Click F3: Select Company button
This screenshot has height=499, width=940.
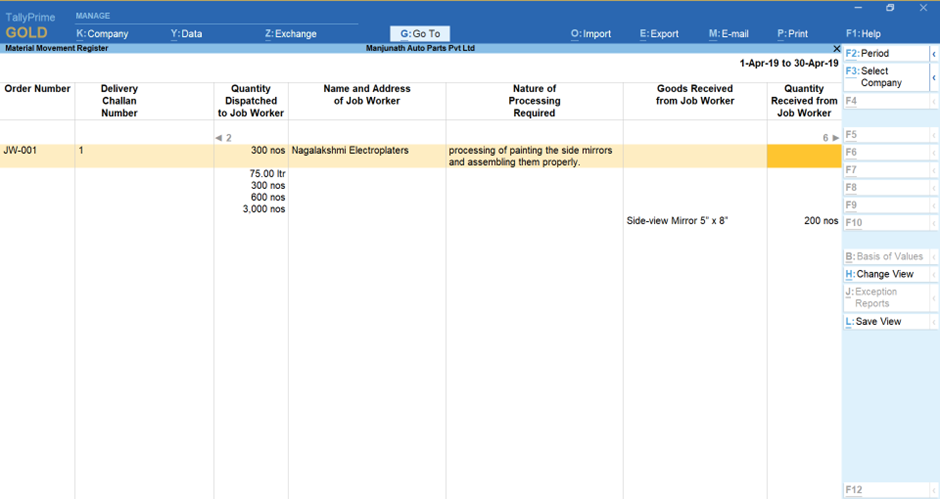886,77
